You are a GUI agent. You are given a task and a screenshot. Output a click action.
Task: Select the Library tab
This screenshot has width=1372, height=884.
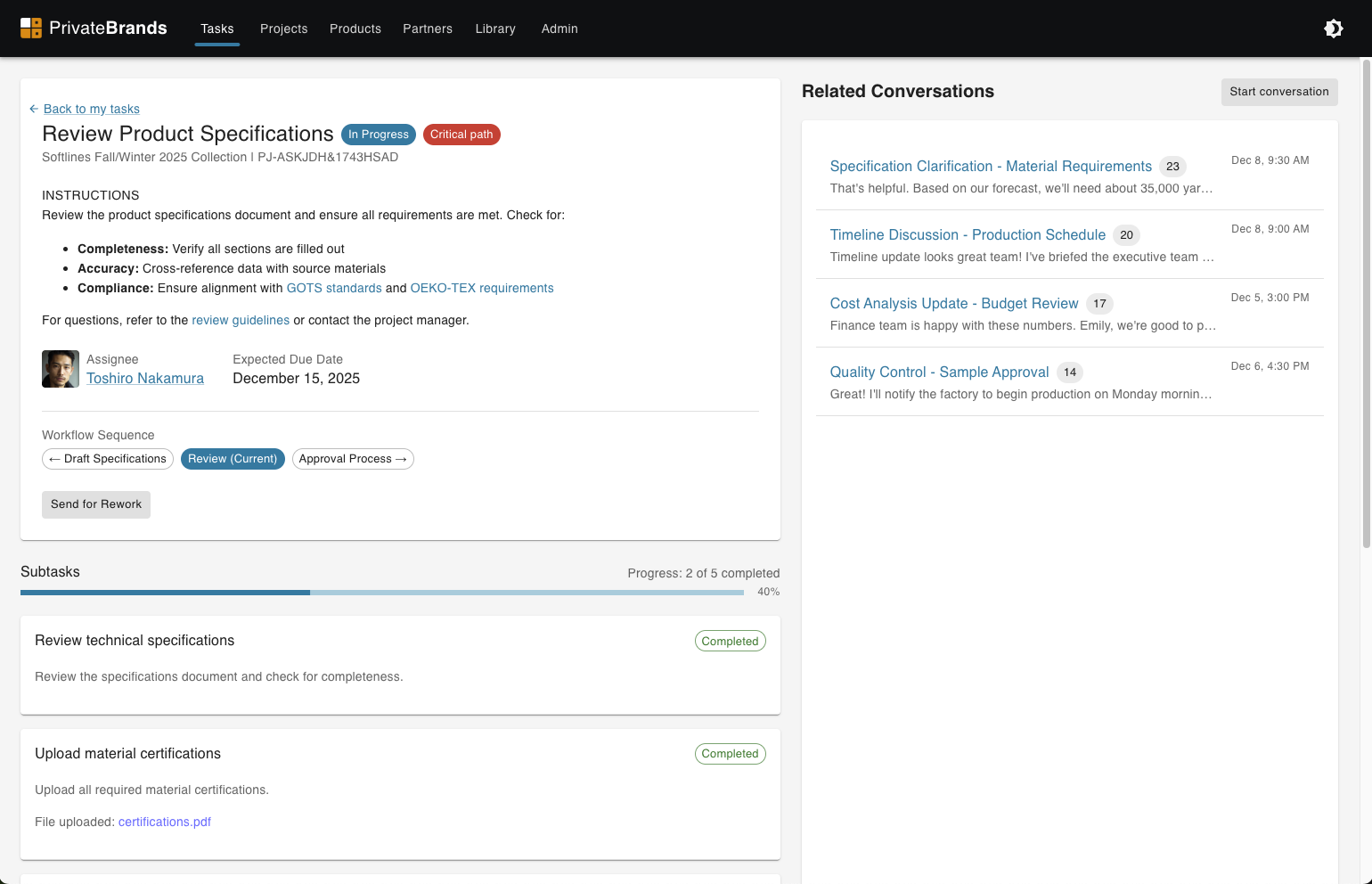pyautogui.click(x=495, y=29)
